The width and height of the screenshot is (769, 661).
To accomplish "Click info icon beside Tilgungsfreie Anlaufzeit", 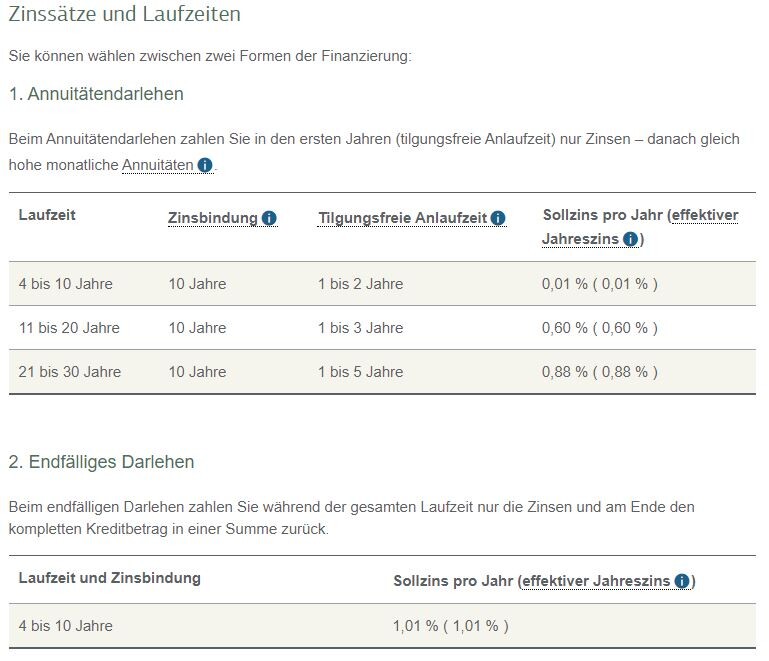I will pyautogui.click(x=498, y=218).
